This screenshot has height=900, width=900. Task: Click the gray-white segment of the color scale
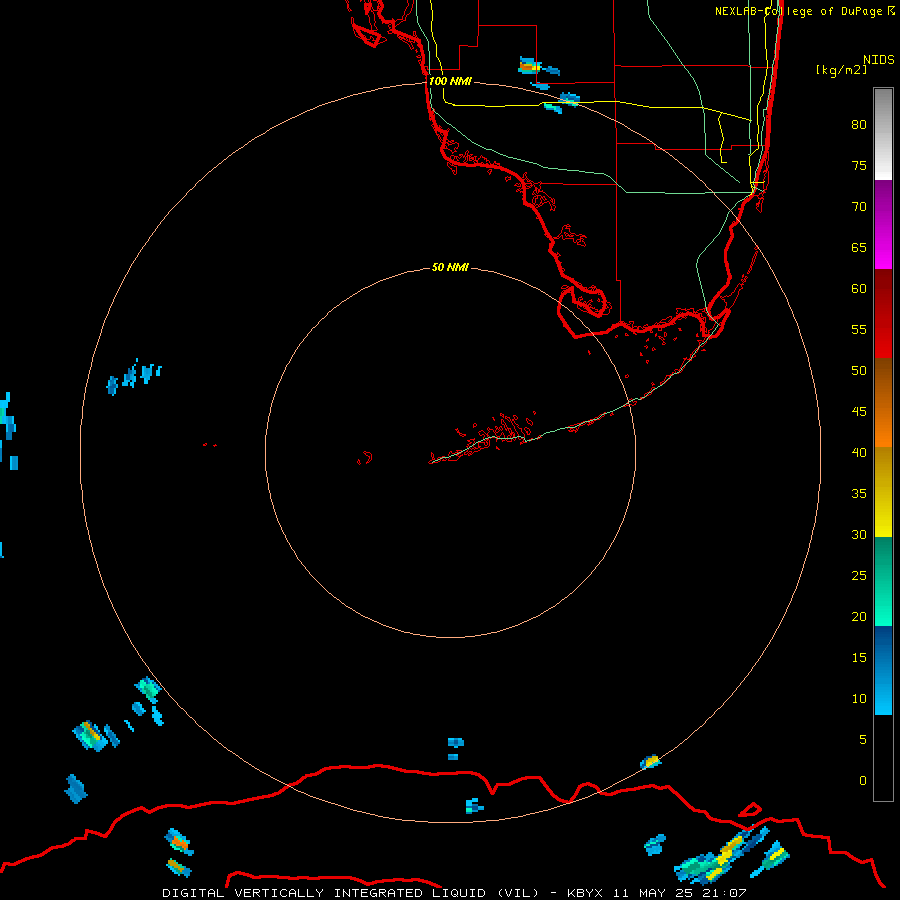883,134
